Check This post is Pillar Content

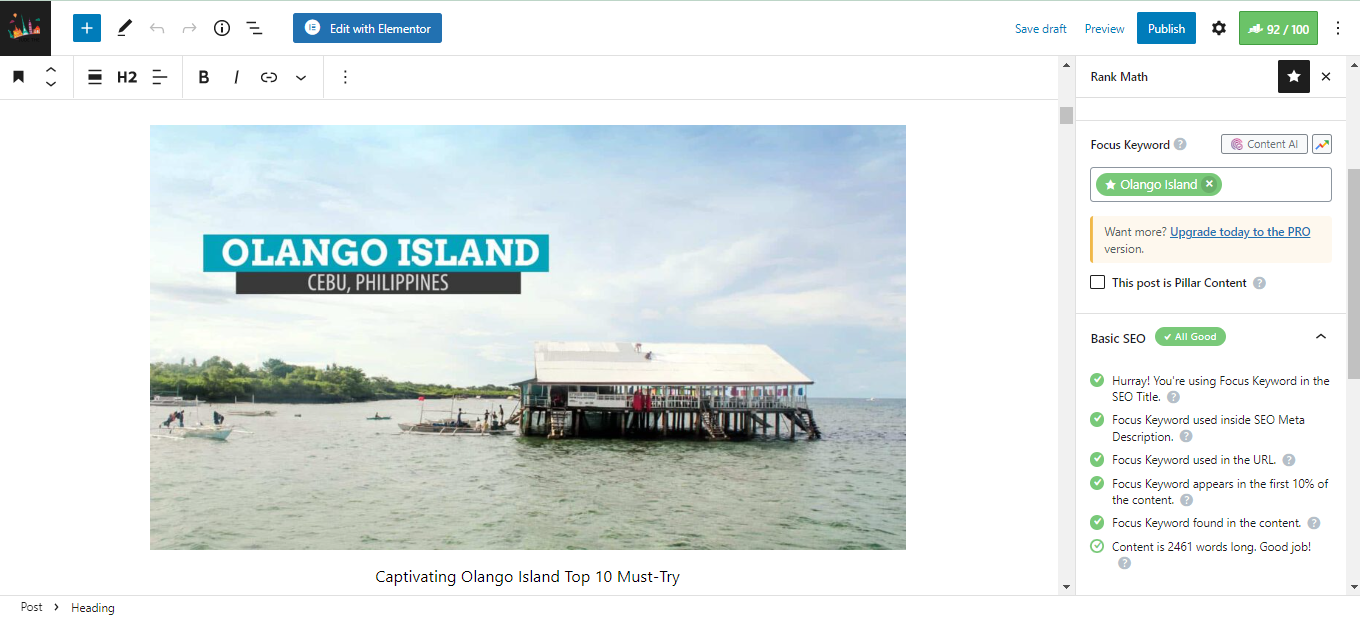pos(1098,283)
